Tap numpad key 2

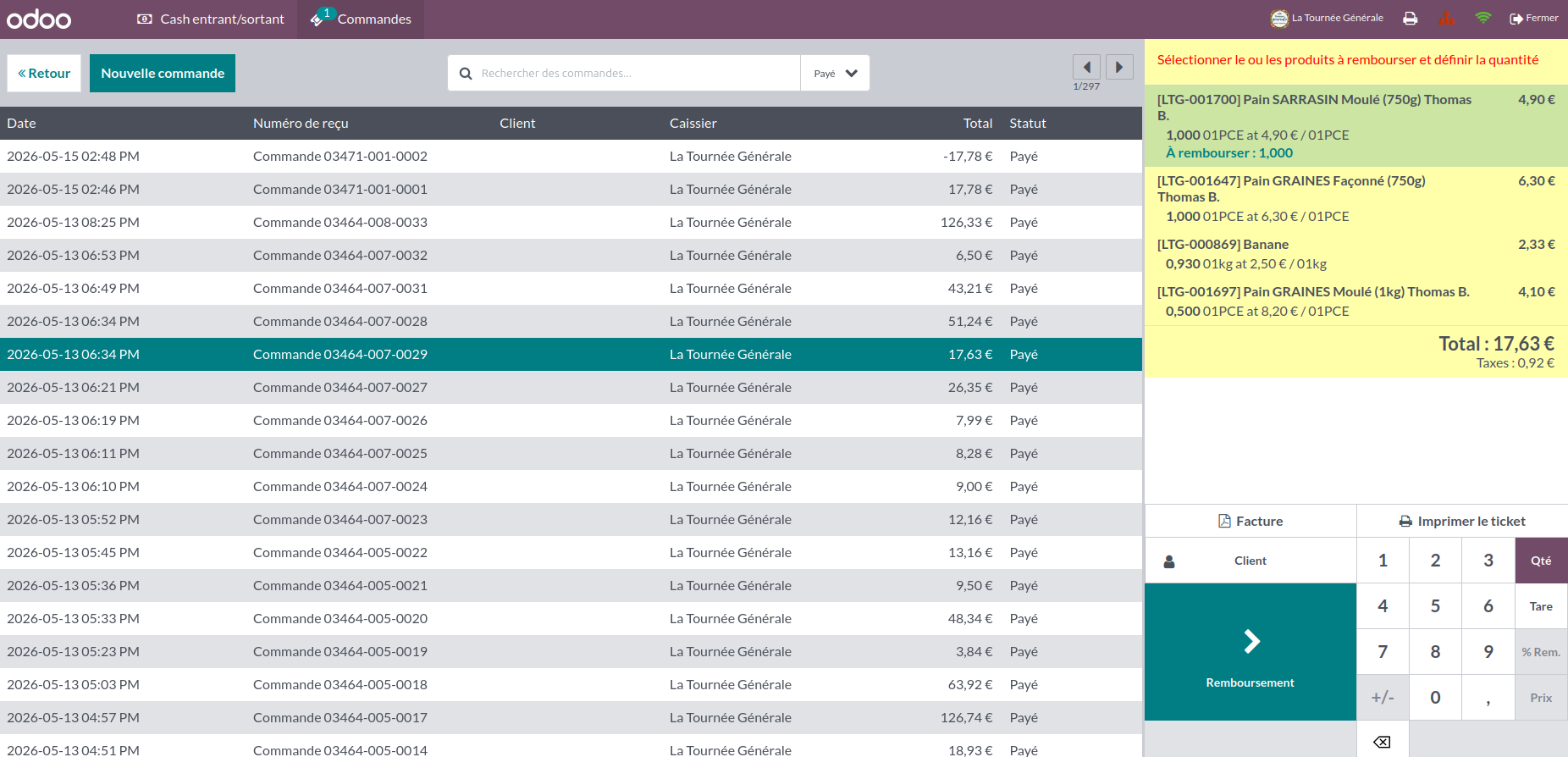[1436, 561]
